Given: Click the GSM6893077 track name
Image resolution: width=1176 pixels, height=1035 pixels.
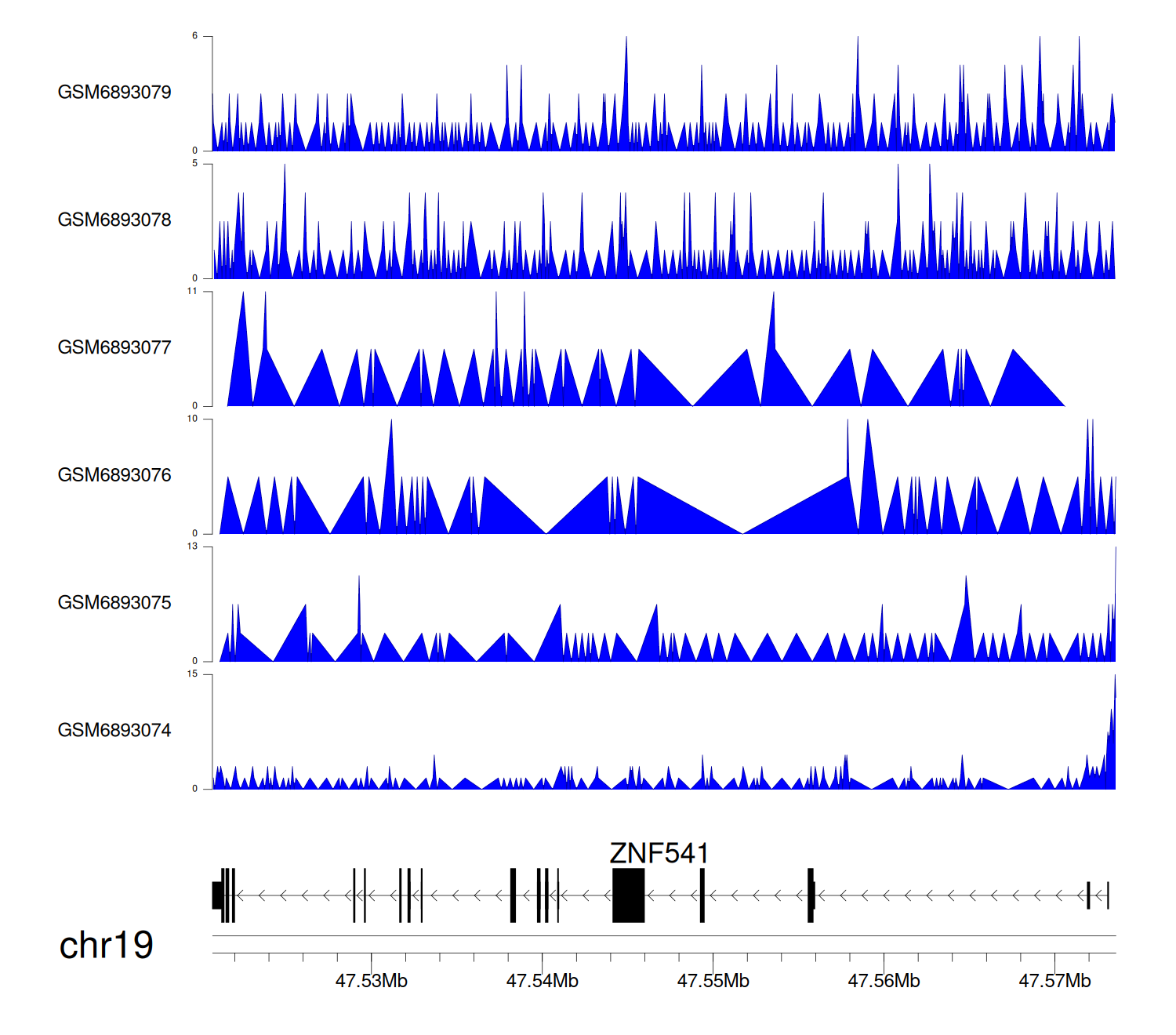Looking at the screenshot, I should click(x=114, y=348).
